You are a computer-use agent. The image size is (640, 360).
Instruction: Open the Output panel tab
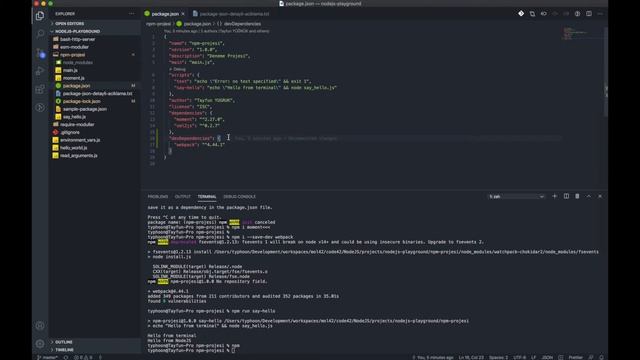[182, 196]
